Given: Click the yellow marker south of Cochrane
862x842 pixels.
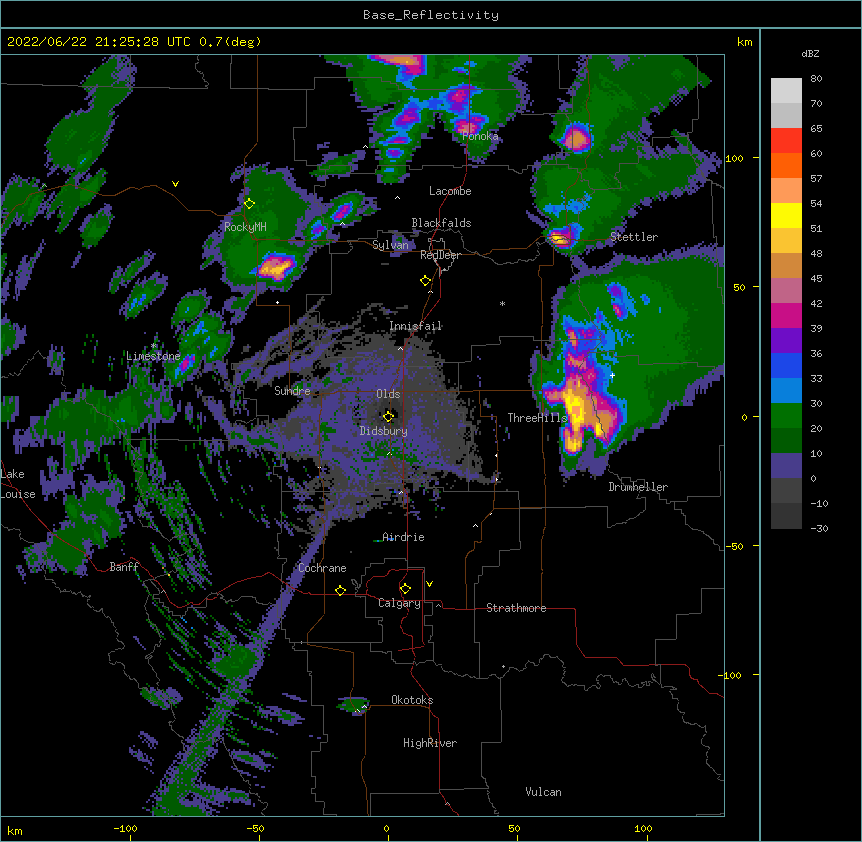Looking at the screenshot, I should coord(340,590).
